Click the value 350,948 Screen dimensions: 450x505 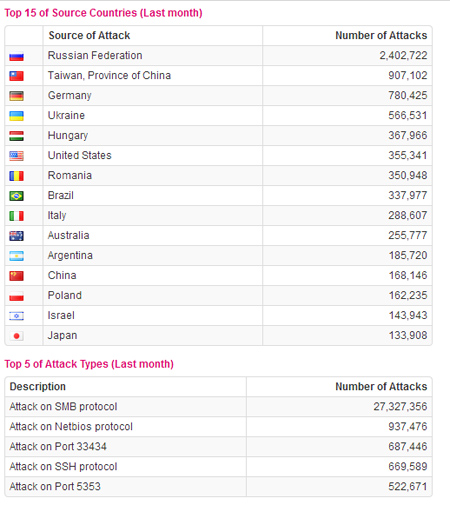click(x=408, y=175)
